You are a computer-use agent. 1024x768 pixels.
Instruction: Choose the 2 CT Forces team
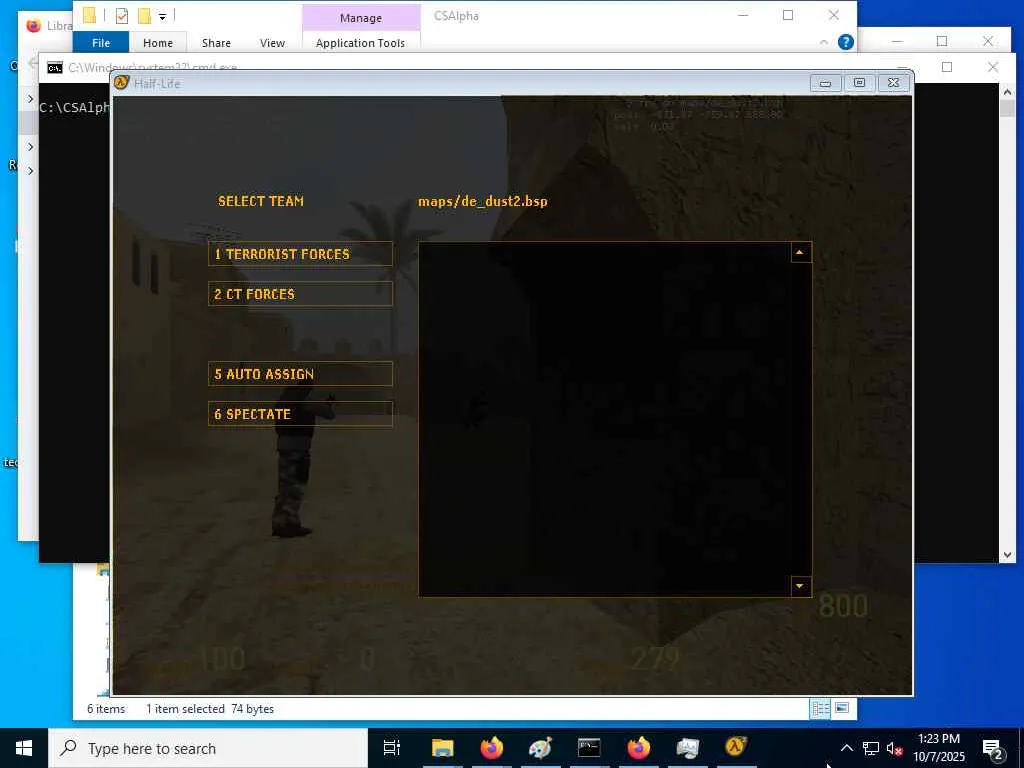click(300, 294)
